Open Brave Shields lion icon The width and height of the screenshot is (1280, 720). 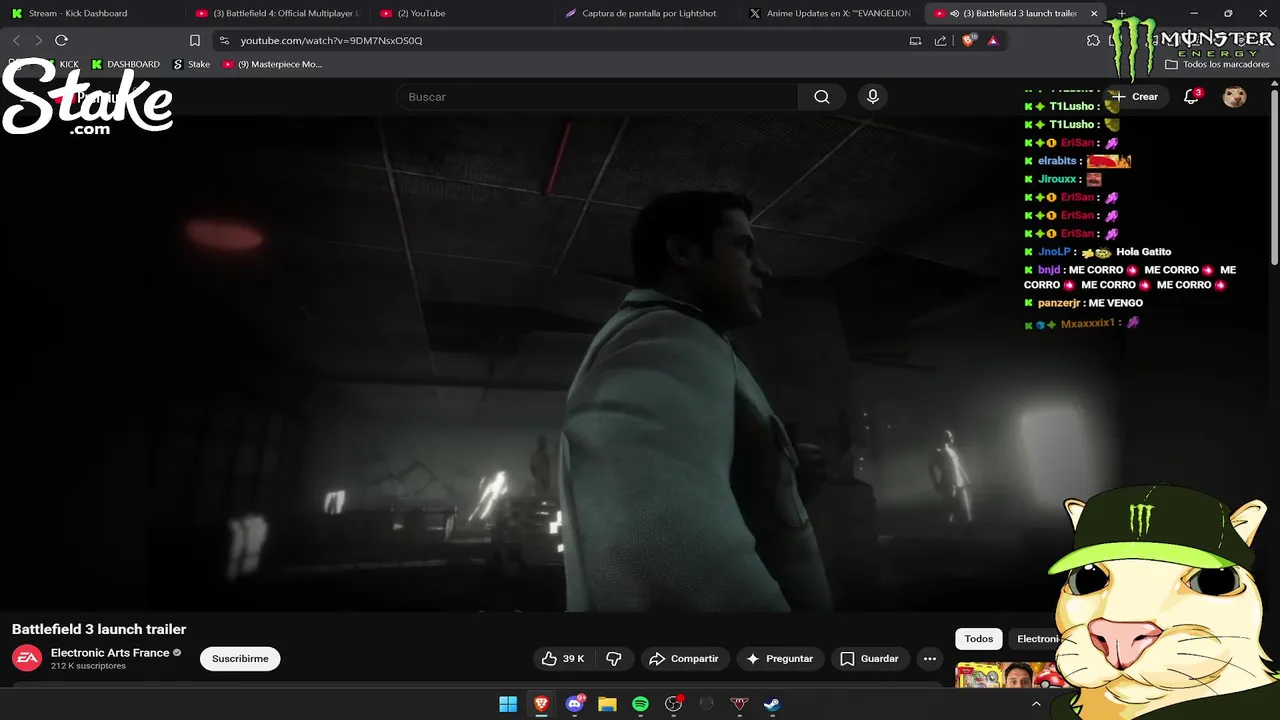click(x=967, y=40)
